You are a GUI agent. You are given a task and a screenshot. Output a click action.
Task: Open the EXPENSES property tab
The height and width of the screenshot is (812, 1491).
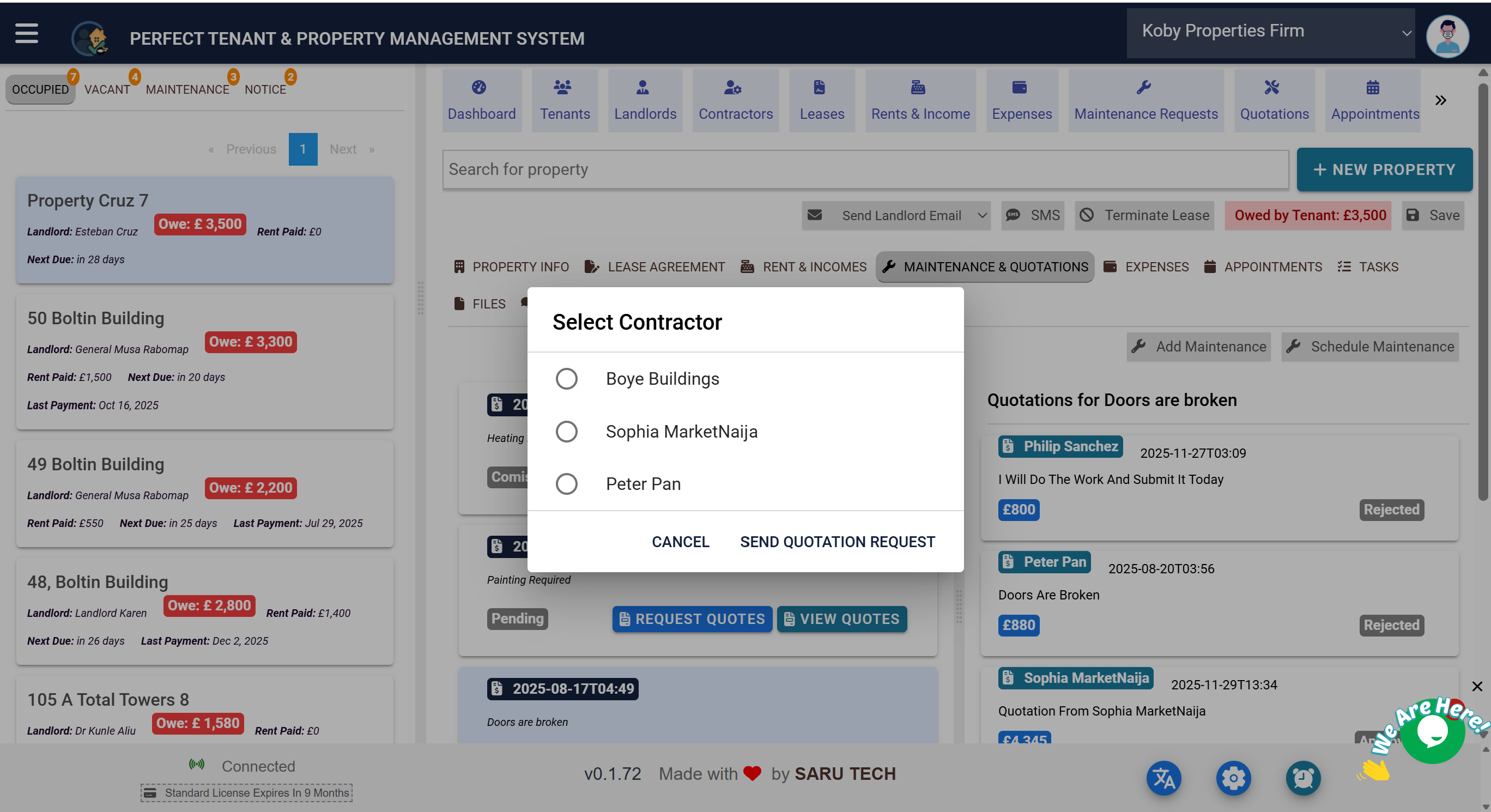click(x=1146, y=267)
